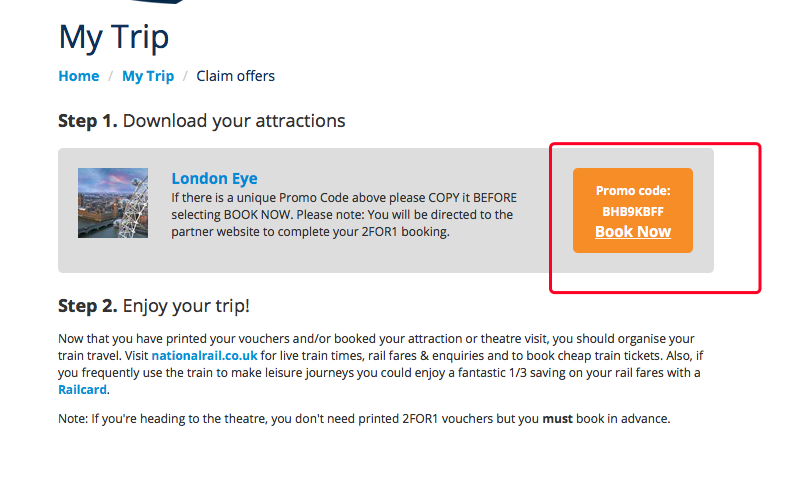Click the Home breadcrumb link

[x=78, y=76]
